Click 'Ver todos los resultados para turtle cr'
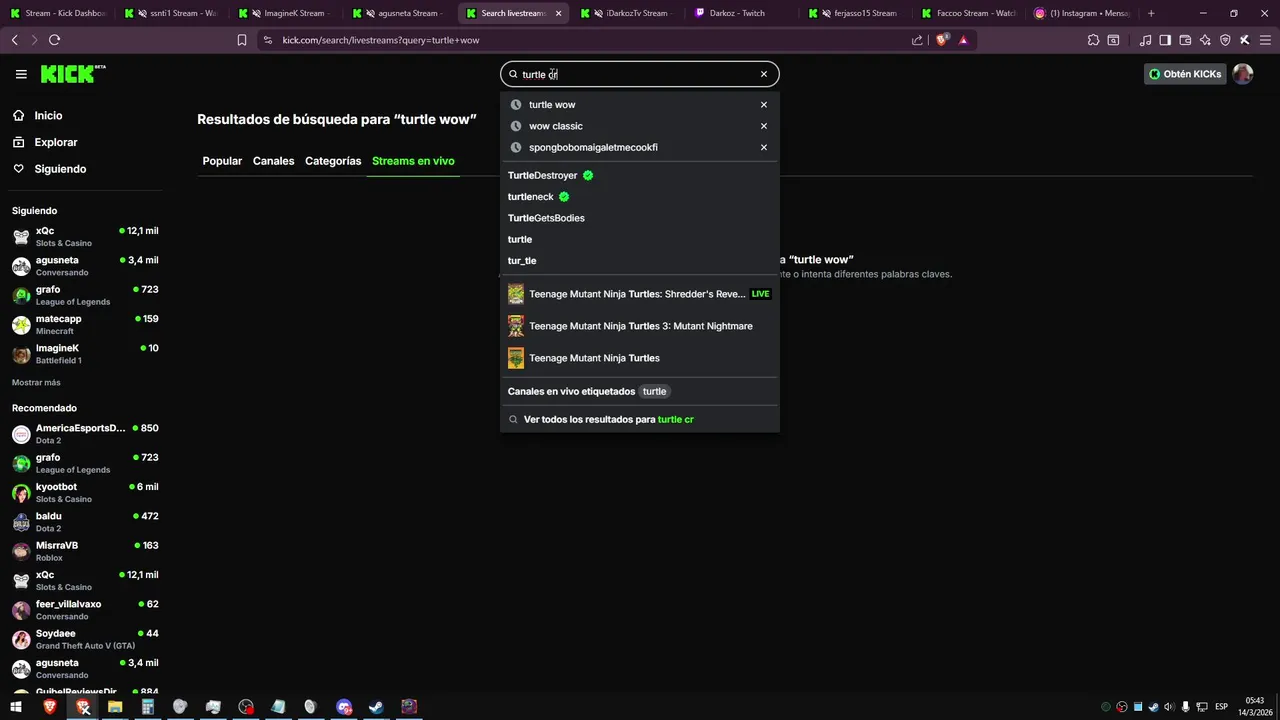The image size is (1280, 720). [x=640, y=420]
